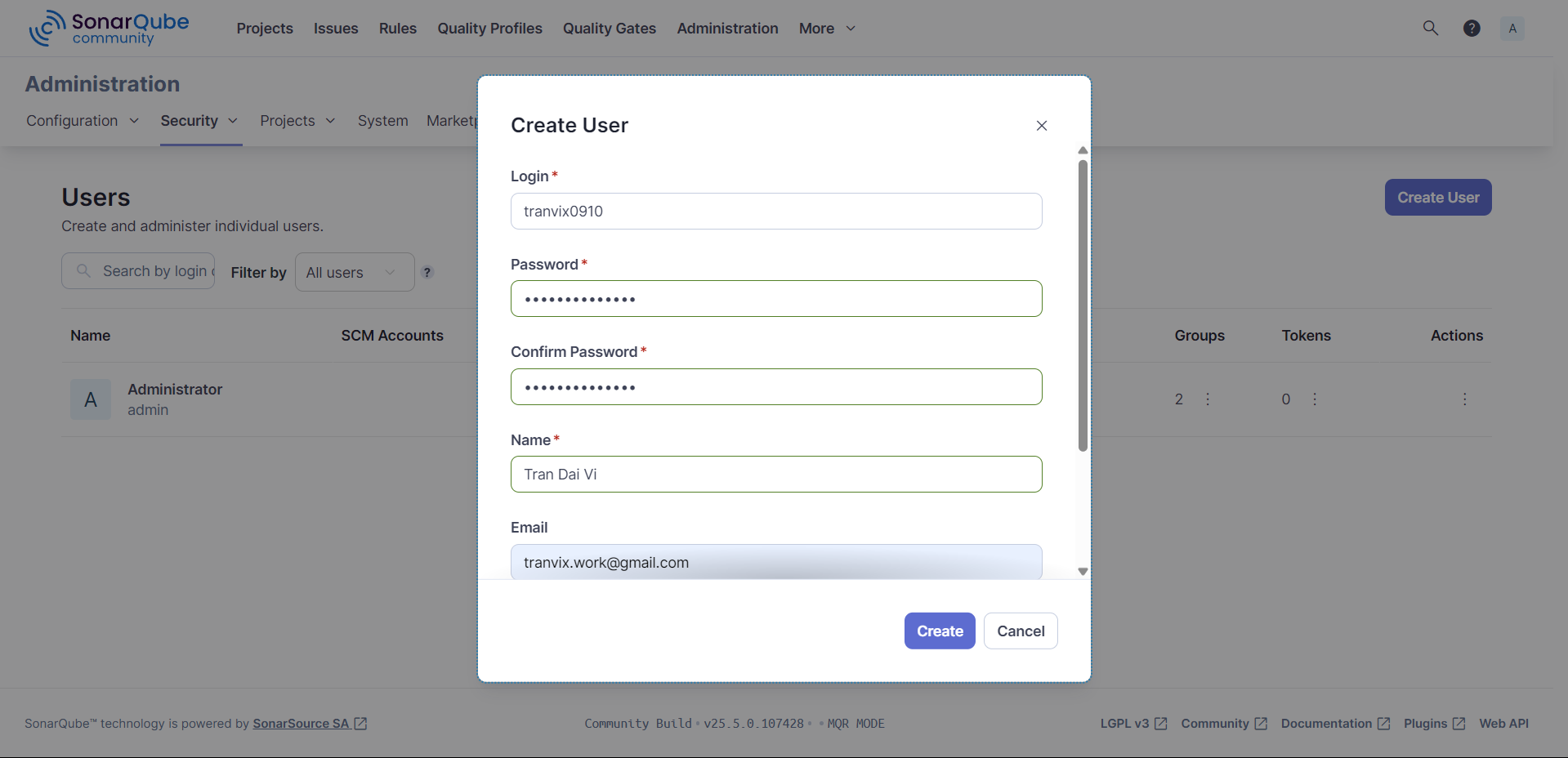Open the filter help question icon
This screenshot has height=758, width=1568.
[427, 272]
